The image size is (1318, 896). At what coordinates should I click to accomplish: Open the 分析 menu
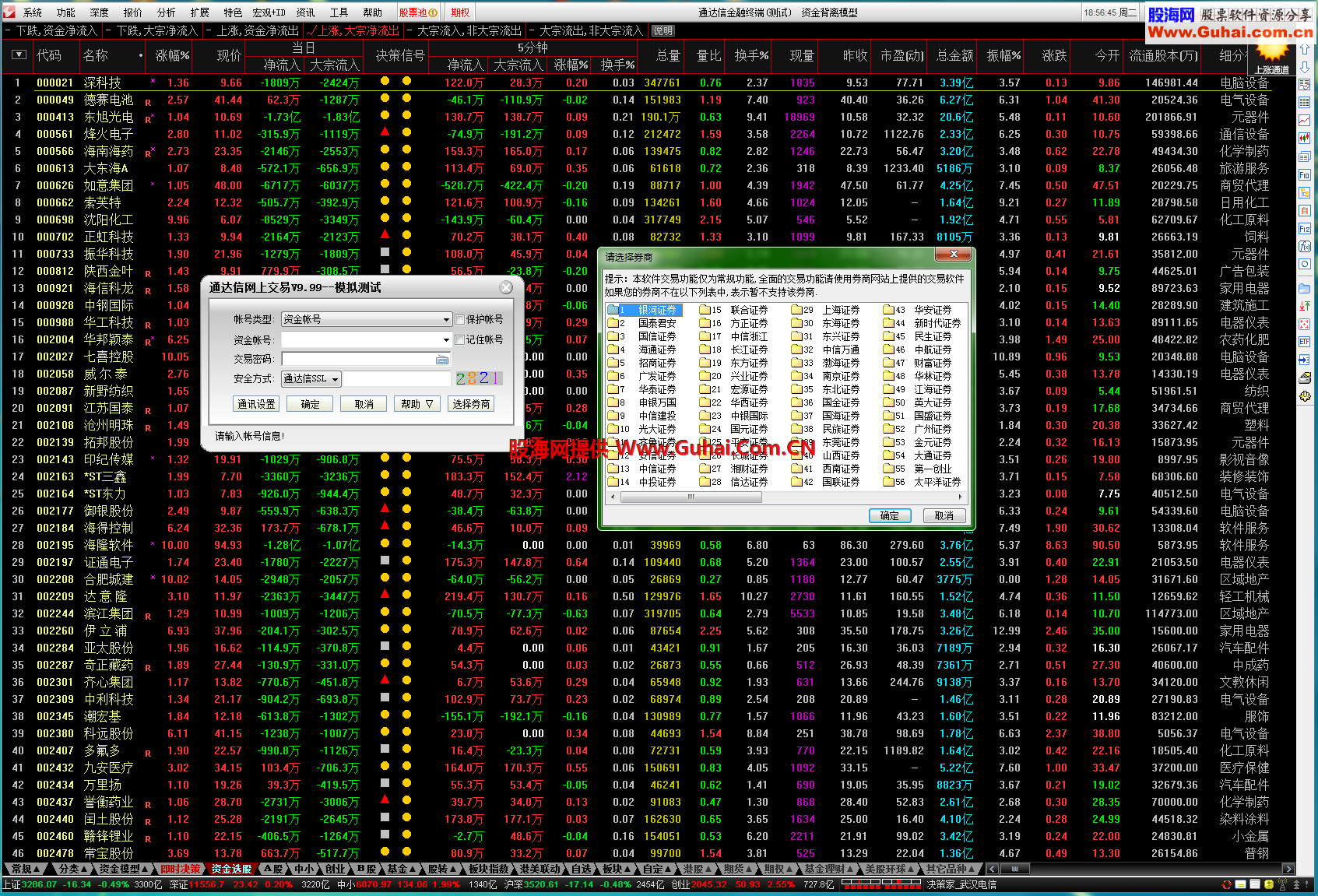(x=167, y=12)
